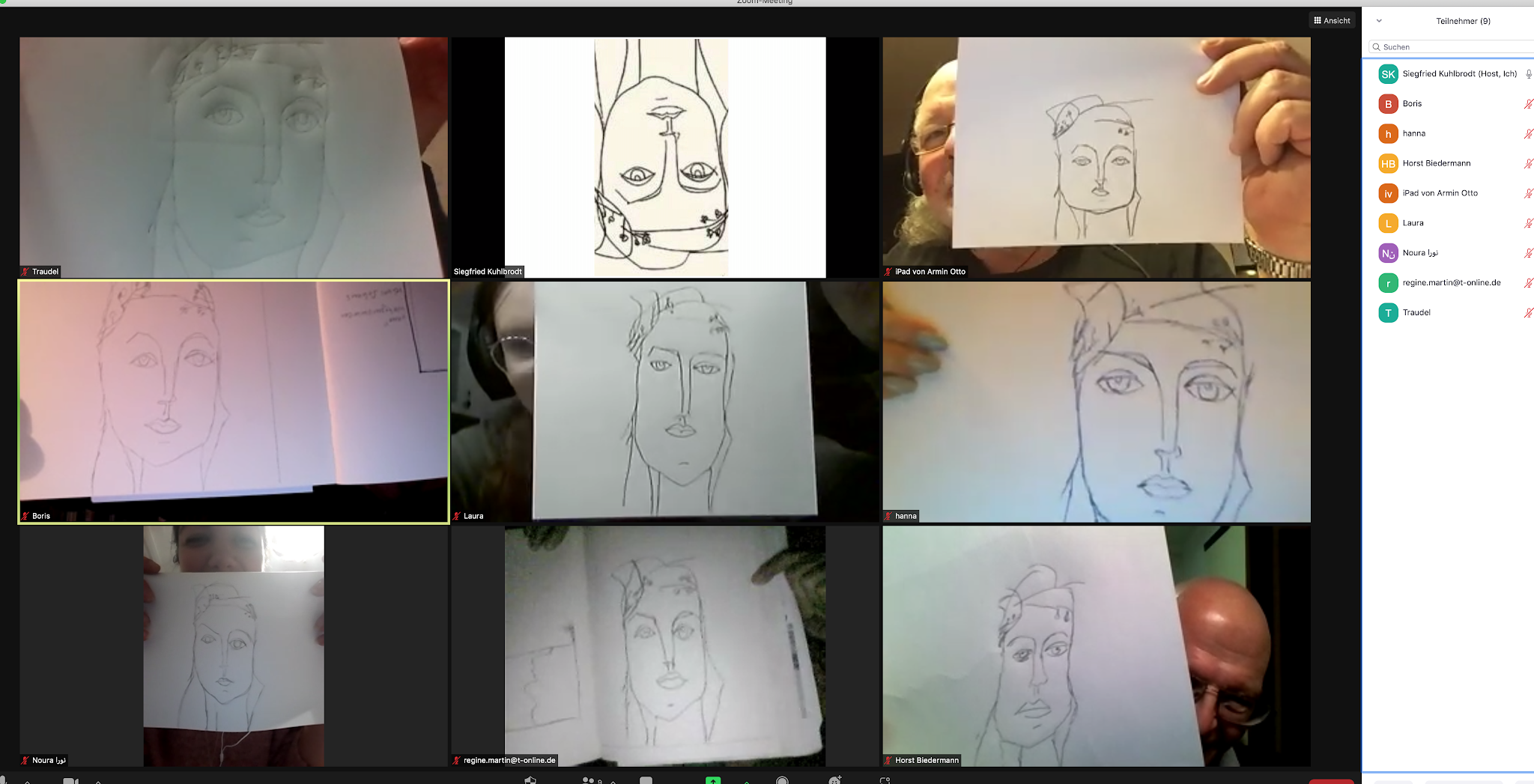Select Siegfried Kuhlbrodt's shared drawing tile
Image resolution: width=1534 pixels, height=784 pixels.
(665, 157)
